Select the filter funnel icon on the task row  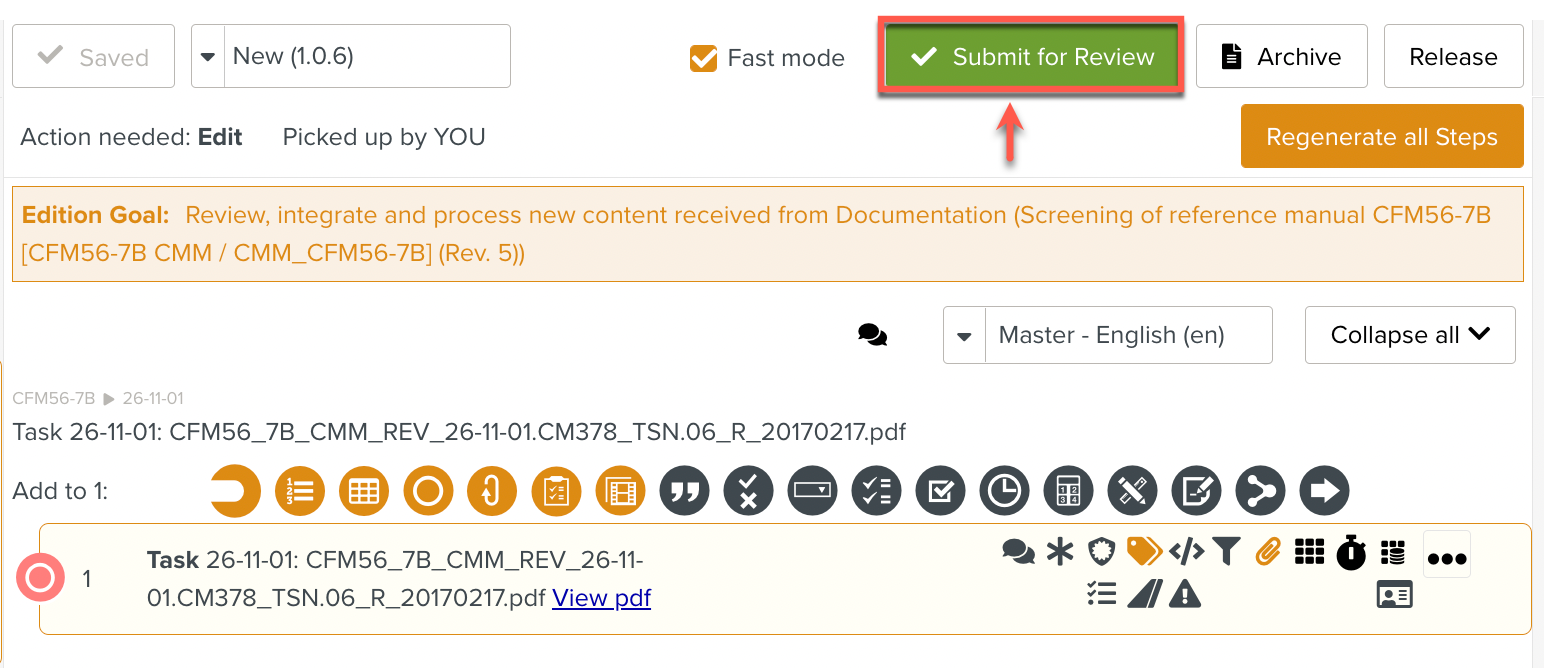click(x=1228, y=551)
